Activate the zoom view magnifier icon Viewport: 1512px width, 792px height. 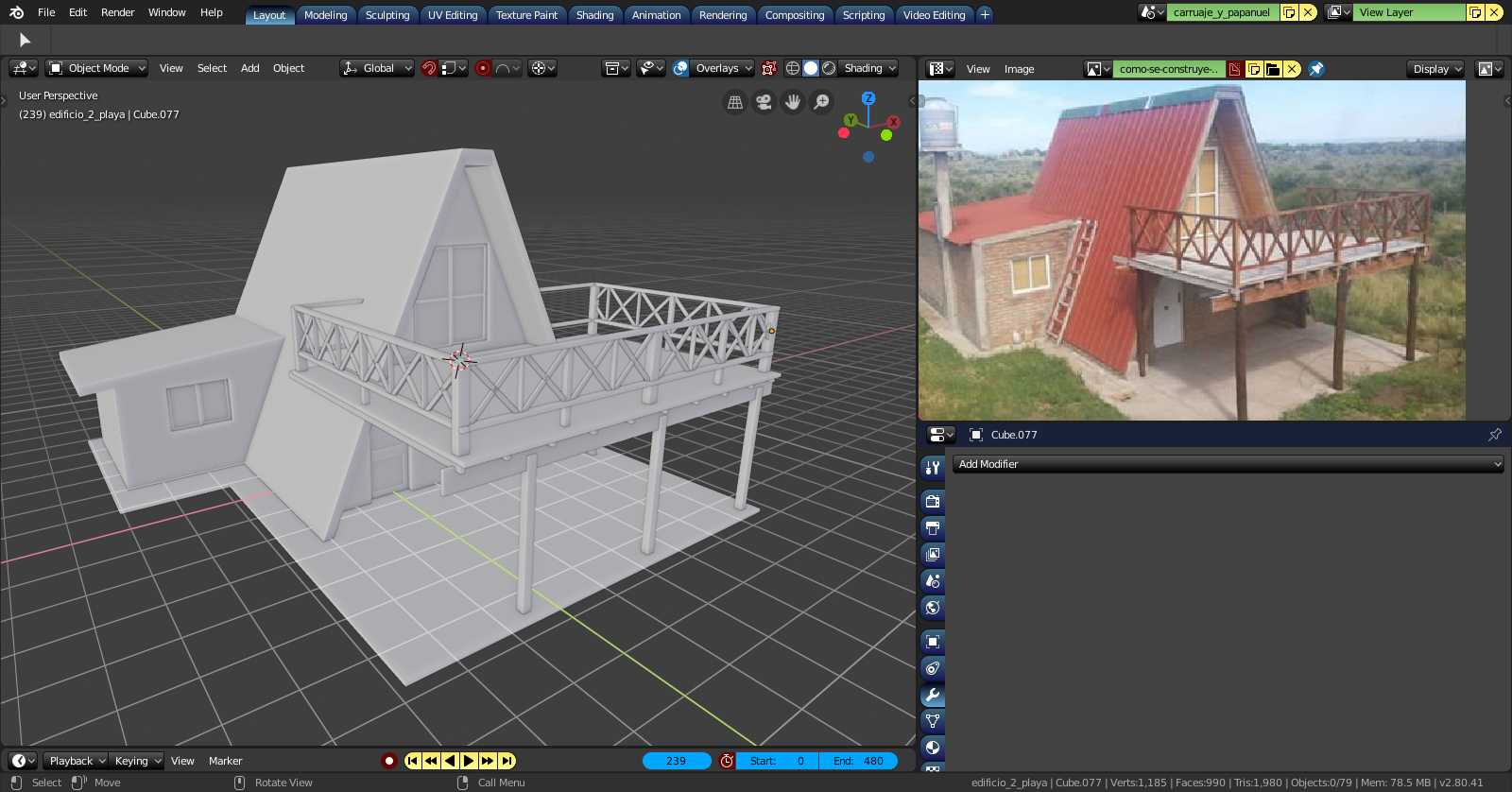click(822, 102)
